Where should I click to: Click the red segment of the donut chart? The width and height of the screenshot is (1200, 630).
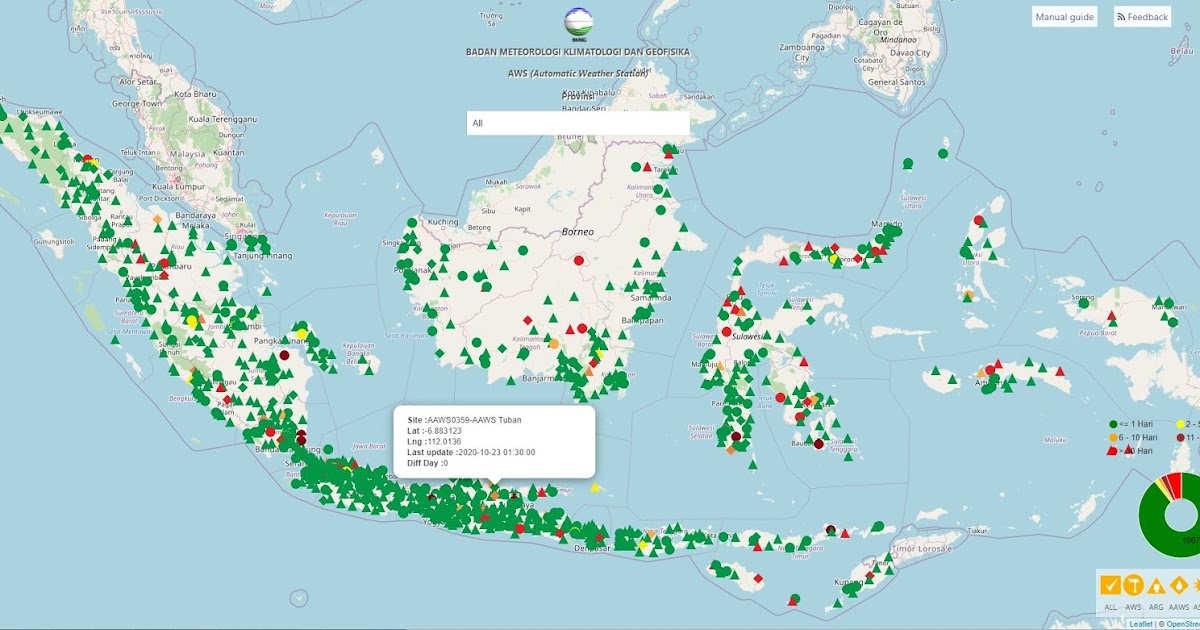coord(1177,488)
